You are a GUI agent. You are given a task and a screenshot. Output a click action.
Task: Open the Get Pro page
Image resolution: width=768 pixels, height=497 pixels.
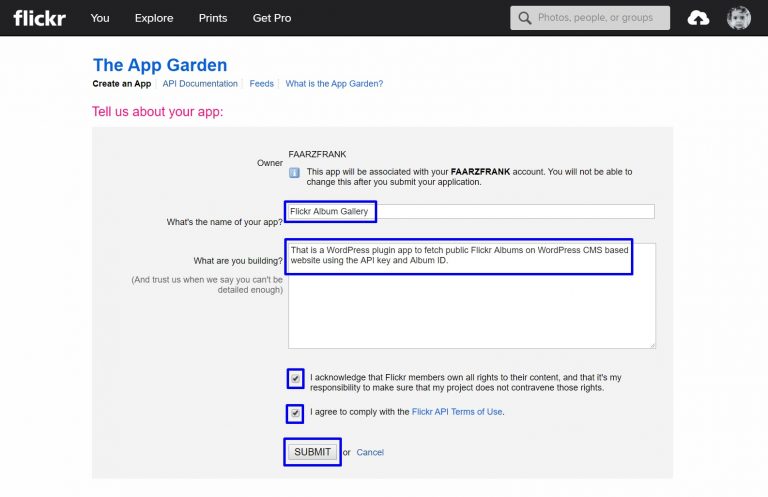click(272, 18)
